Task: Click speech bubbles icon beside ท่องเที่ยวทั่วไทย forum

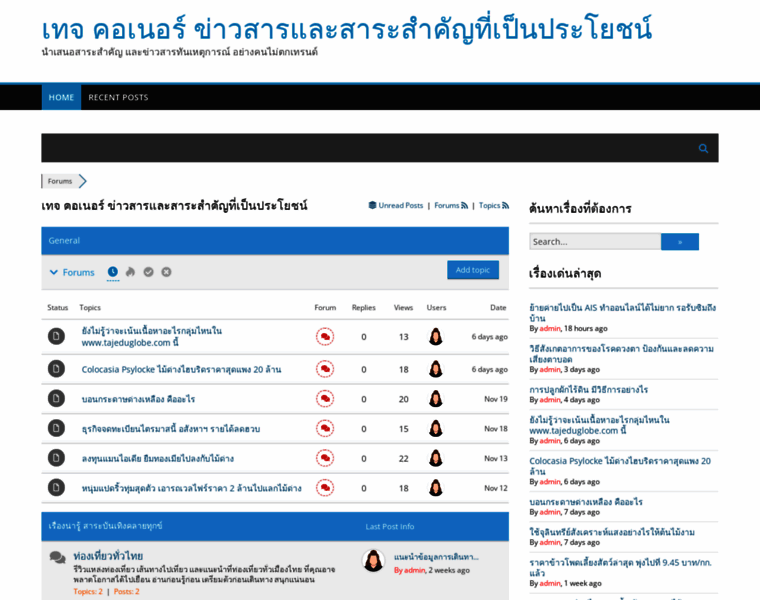Action: tap(57, 557)
